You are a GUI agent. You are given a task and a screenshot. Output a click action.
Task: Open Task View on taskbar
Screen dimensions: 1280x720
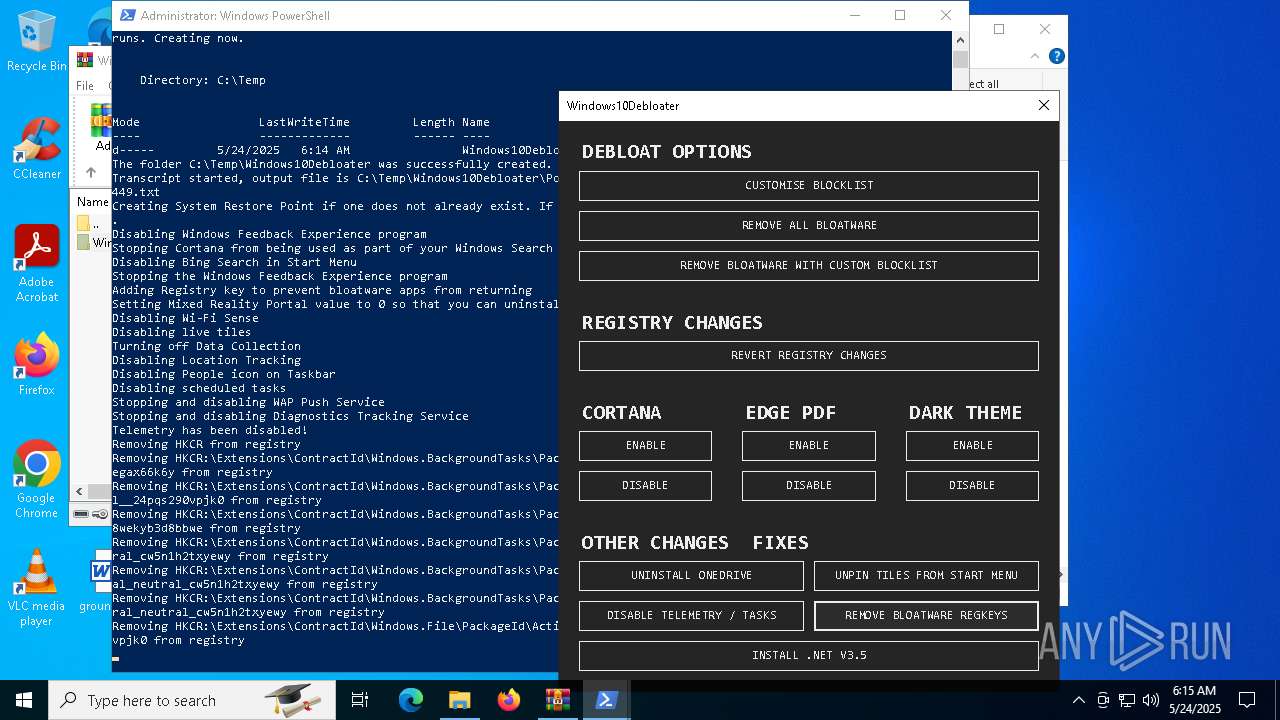click(x=360, y=700)
